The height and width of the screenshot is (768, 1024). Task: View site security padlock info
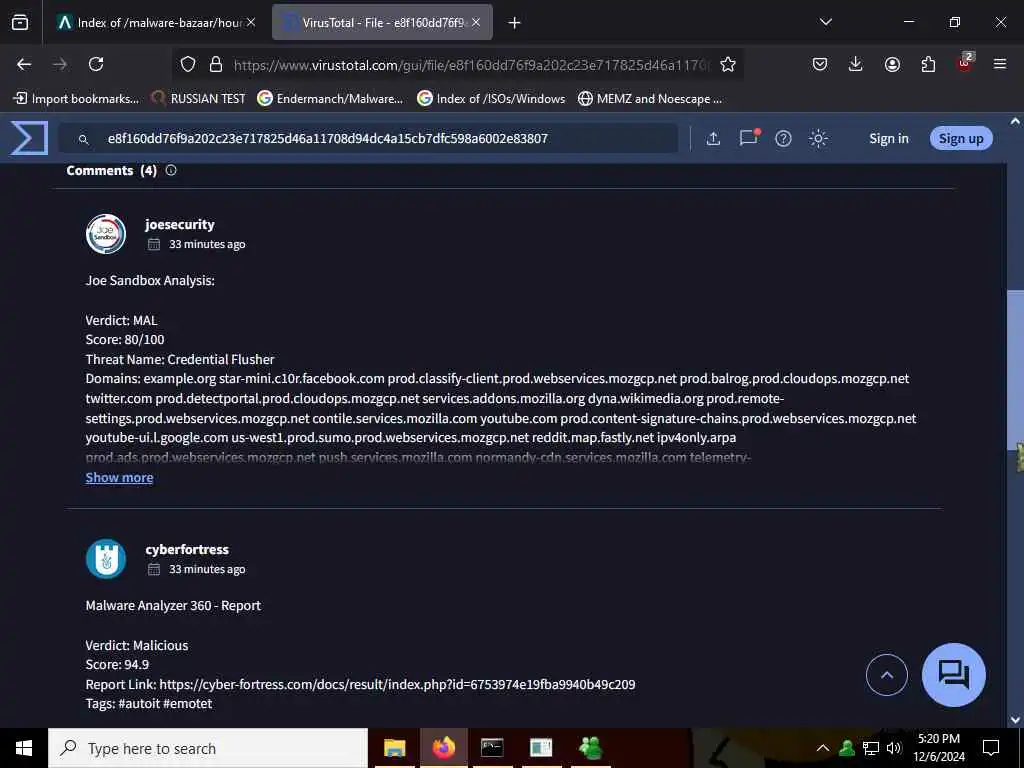tap(216, 64)
